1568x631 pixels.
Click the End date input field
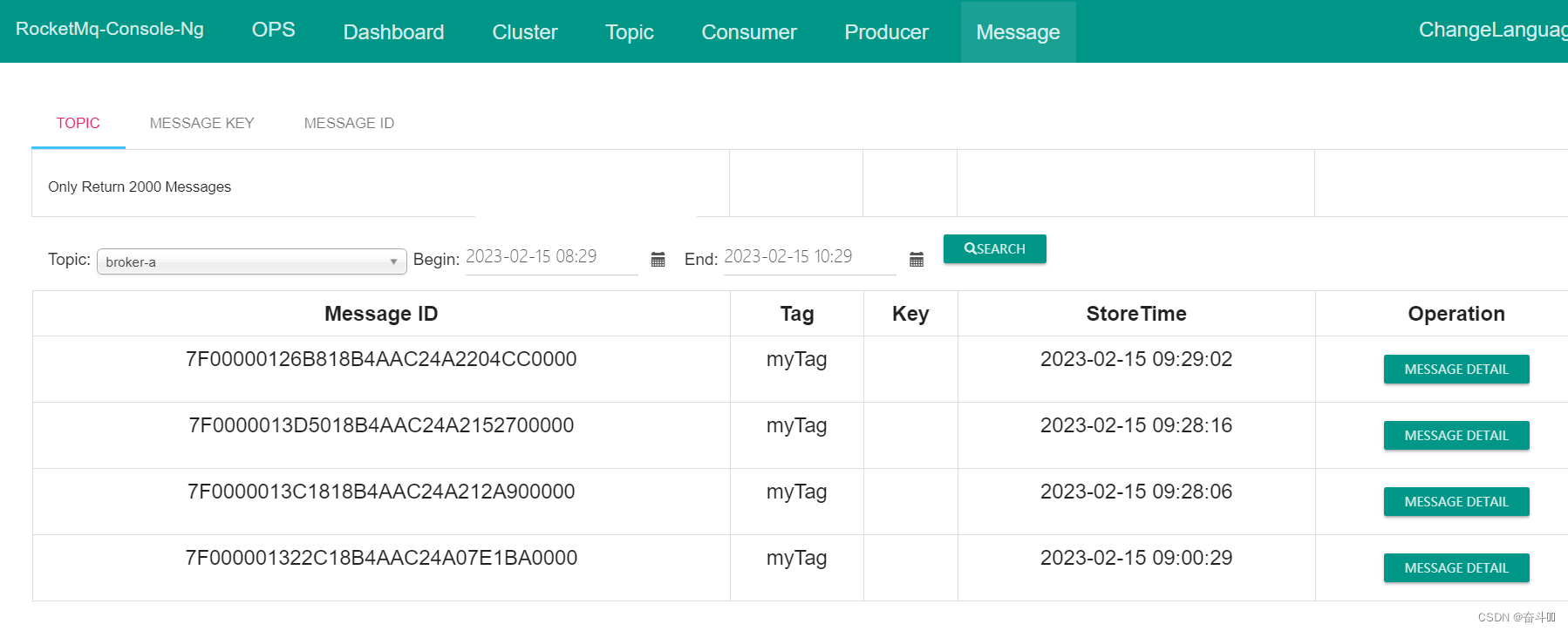coord(810,258)
